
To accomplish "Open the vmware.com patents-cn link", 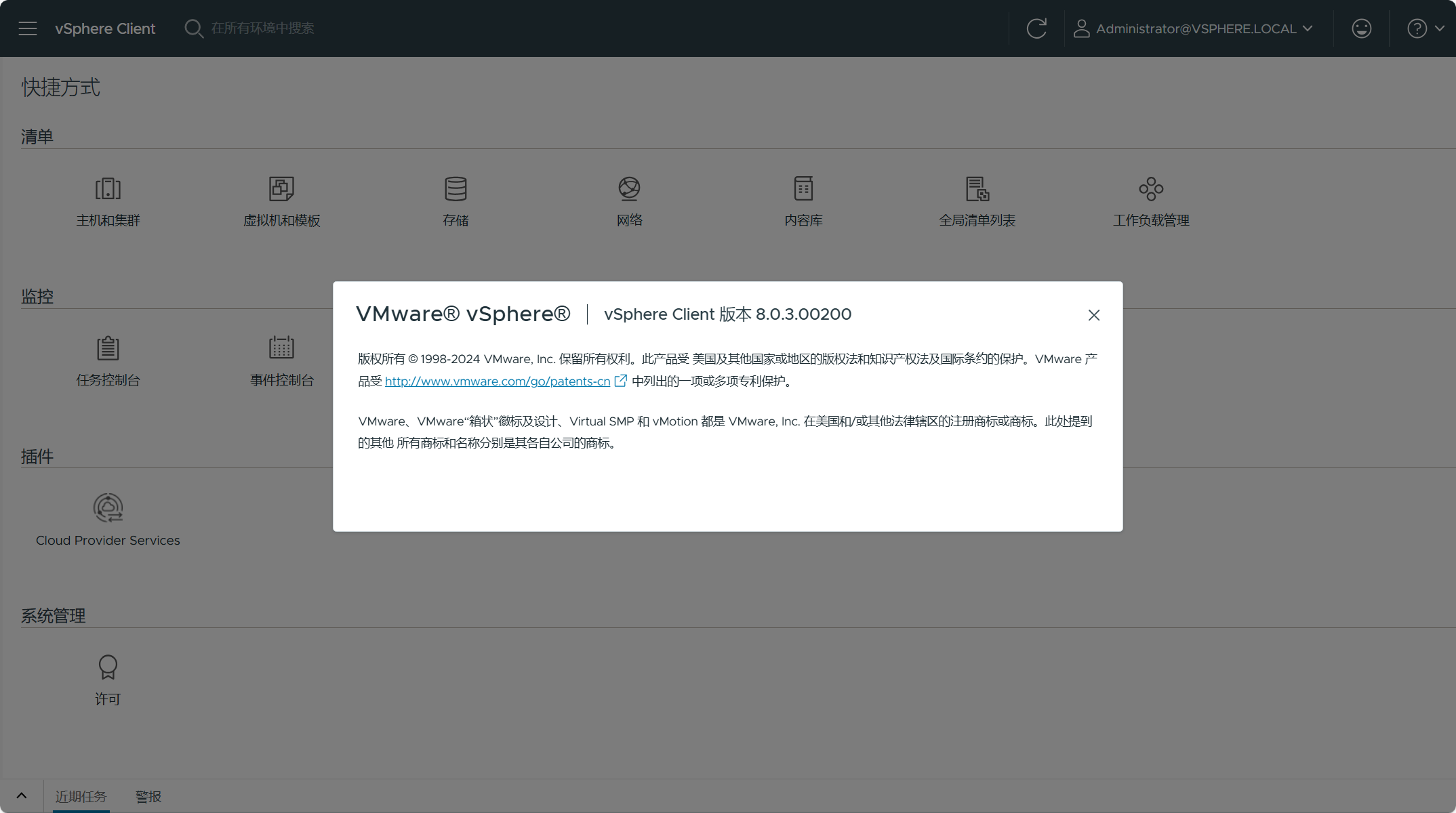I will (x=498, y=381).
